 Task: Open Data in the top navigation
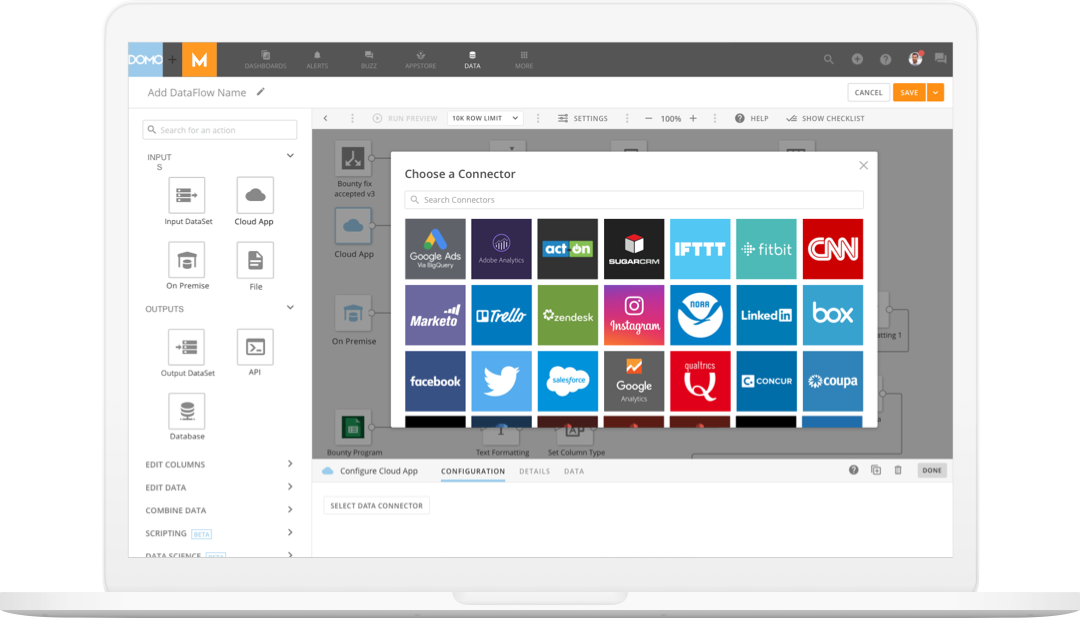tap(472, 60)
